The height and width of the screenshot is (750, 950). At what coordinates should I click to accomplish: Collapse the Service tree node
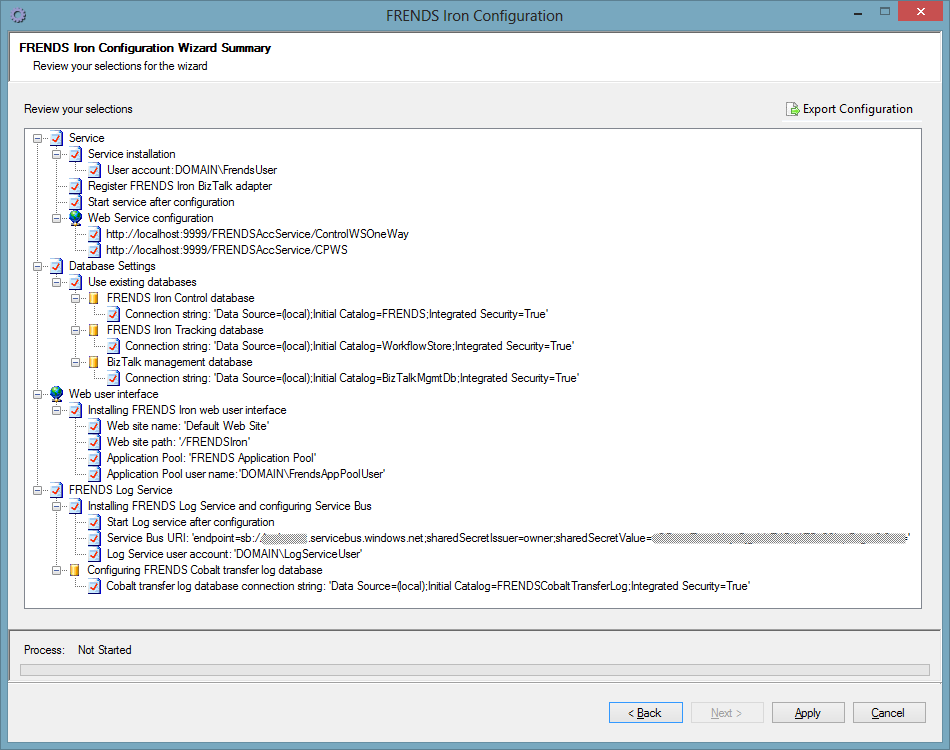[x=38, y=138]
